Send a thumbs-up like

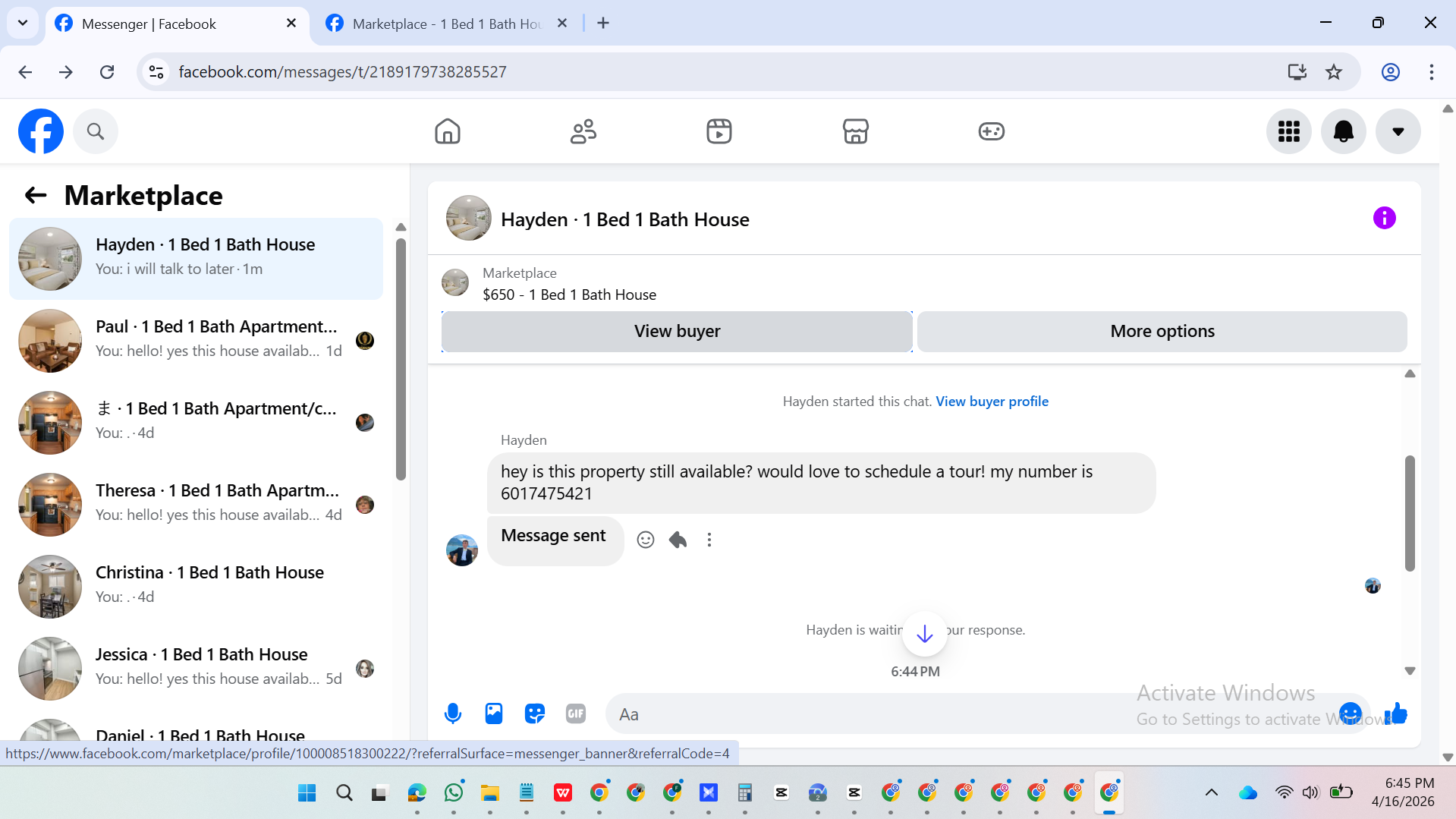[1396, 713]
